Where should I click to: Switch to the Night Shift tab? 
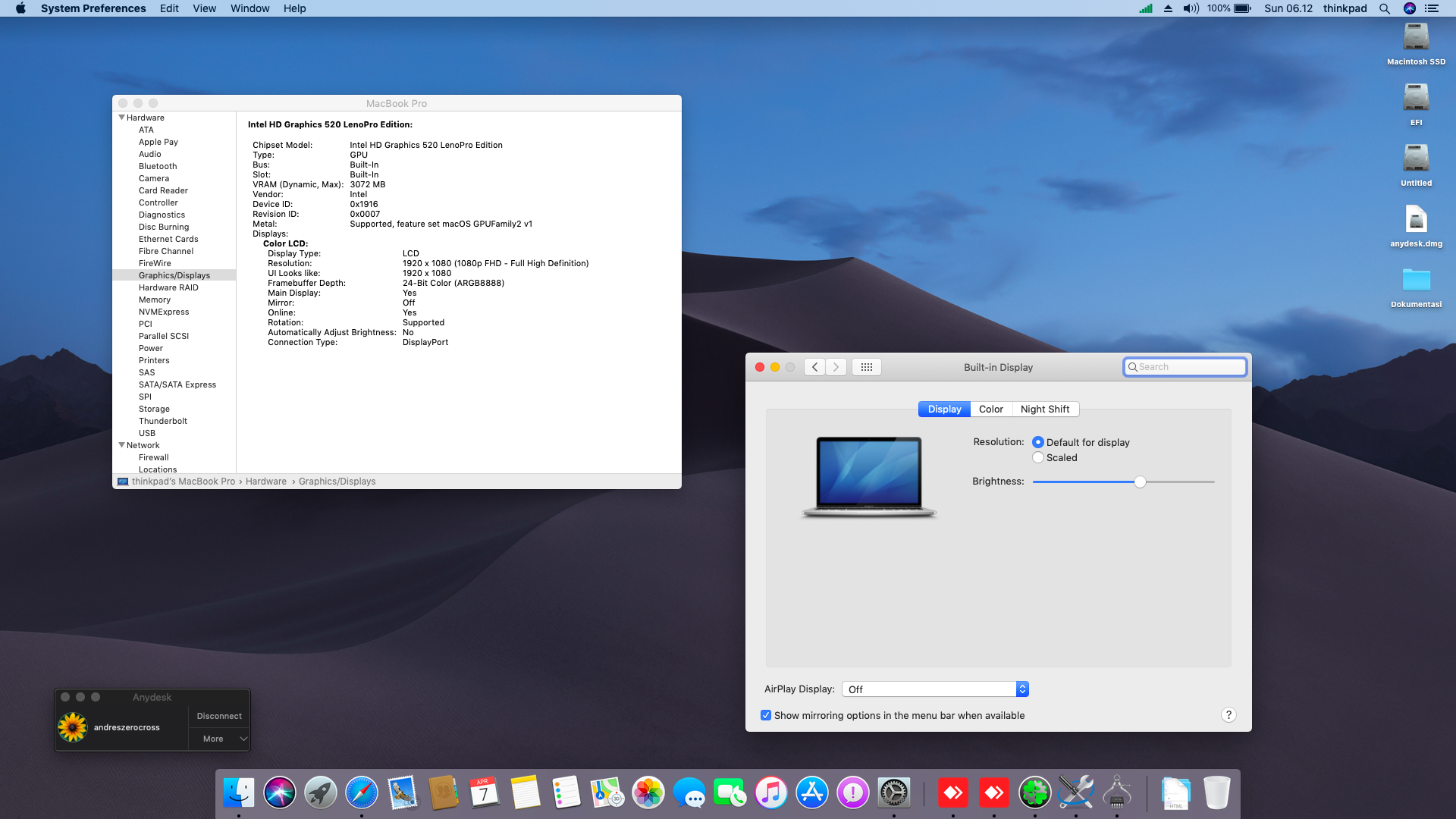click(x=1044, y=409)
